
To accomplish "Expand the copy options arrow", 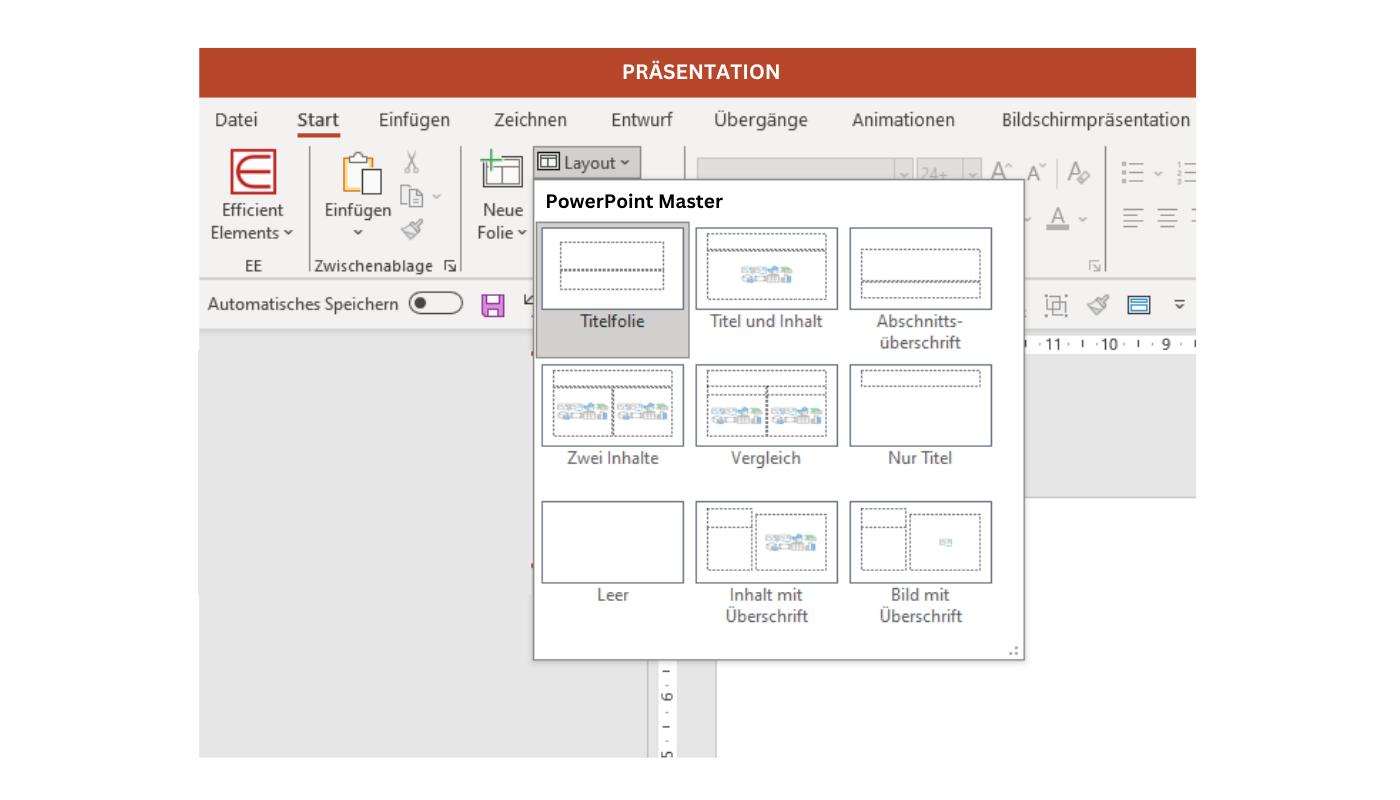I will (x=436, y=196).
